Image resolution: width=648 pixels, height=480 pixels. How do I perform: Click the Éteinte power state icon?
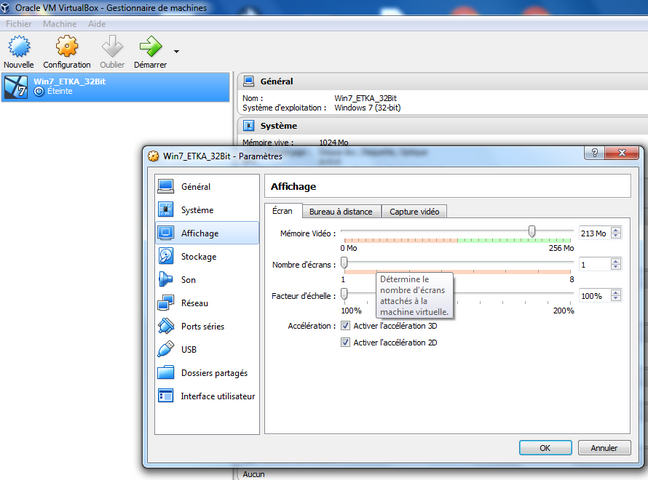tap(39, 91)
